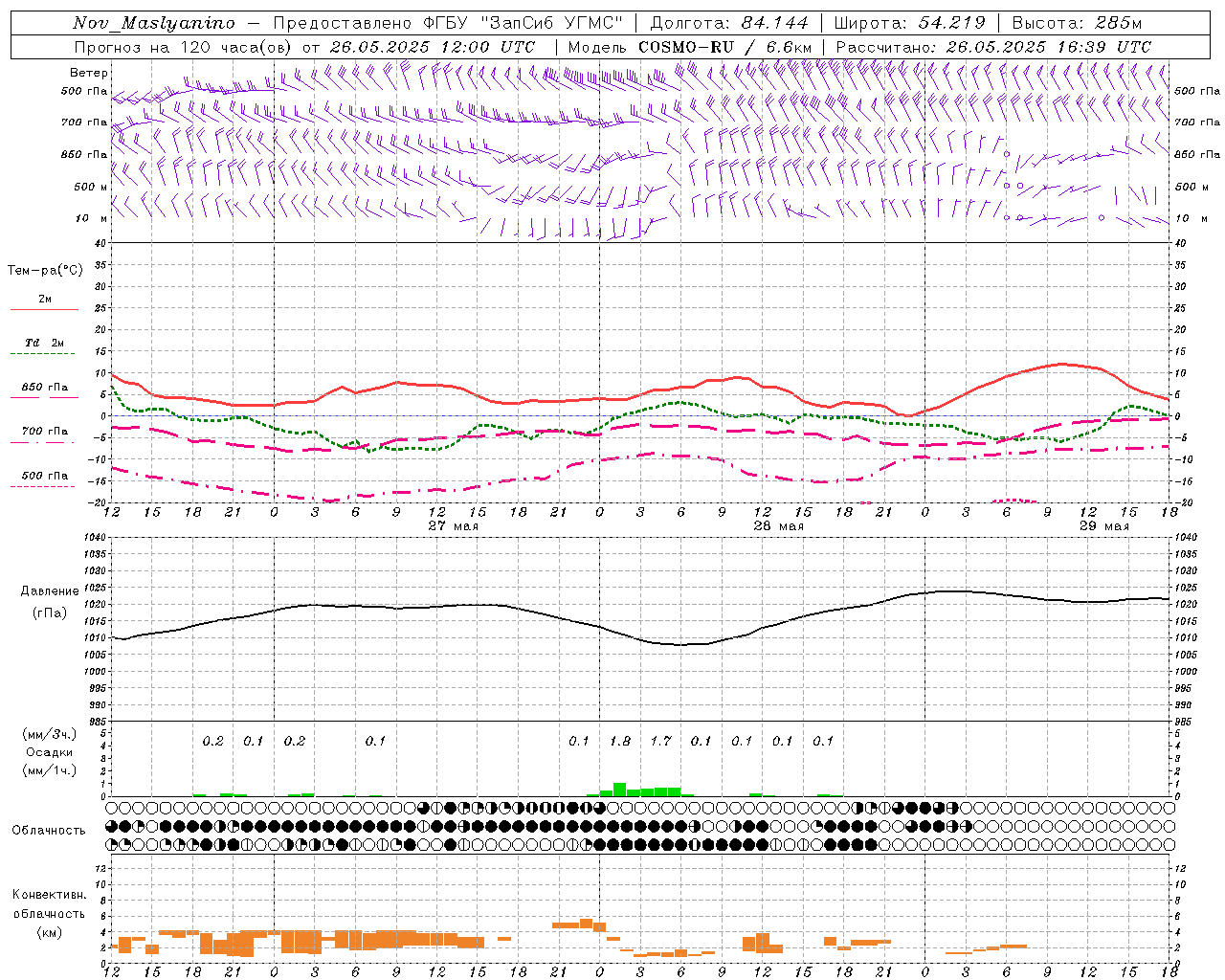Click the tallest green precipitation bar

point(619,790)
